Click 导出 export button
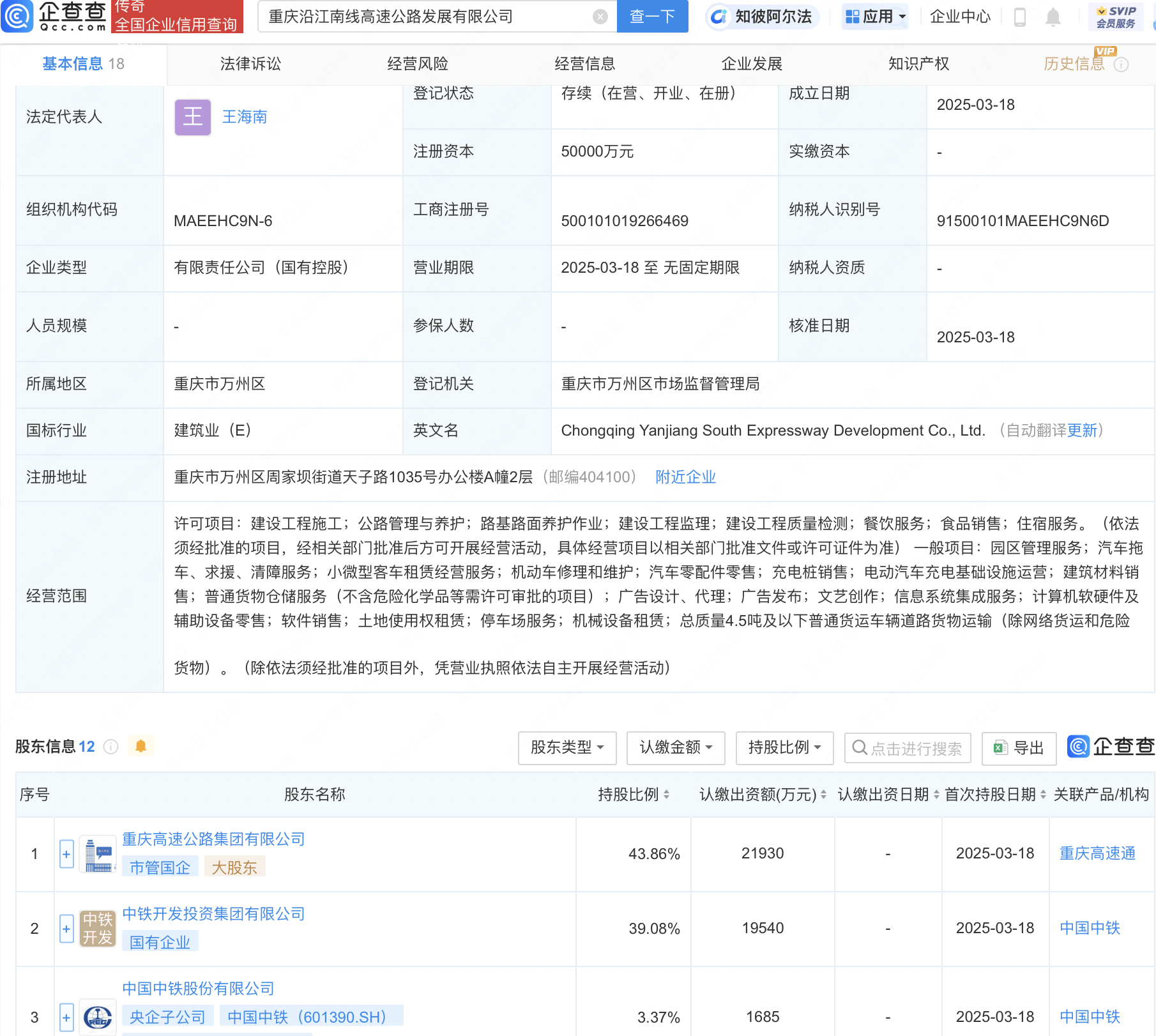This screenshot has height=1036, width=1156. click(1019, 748)
